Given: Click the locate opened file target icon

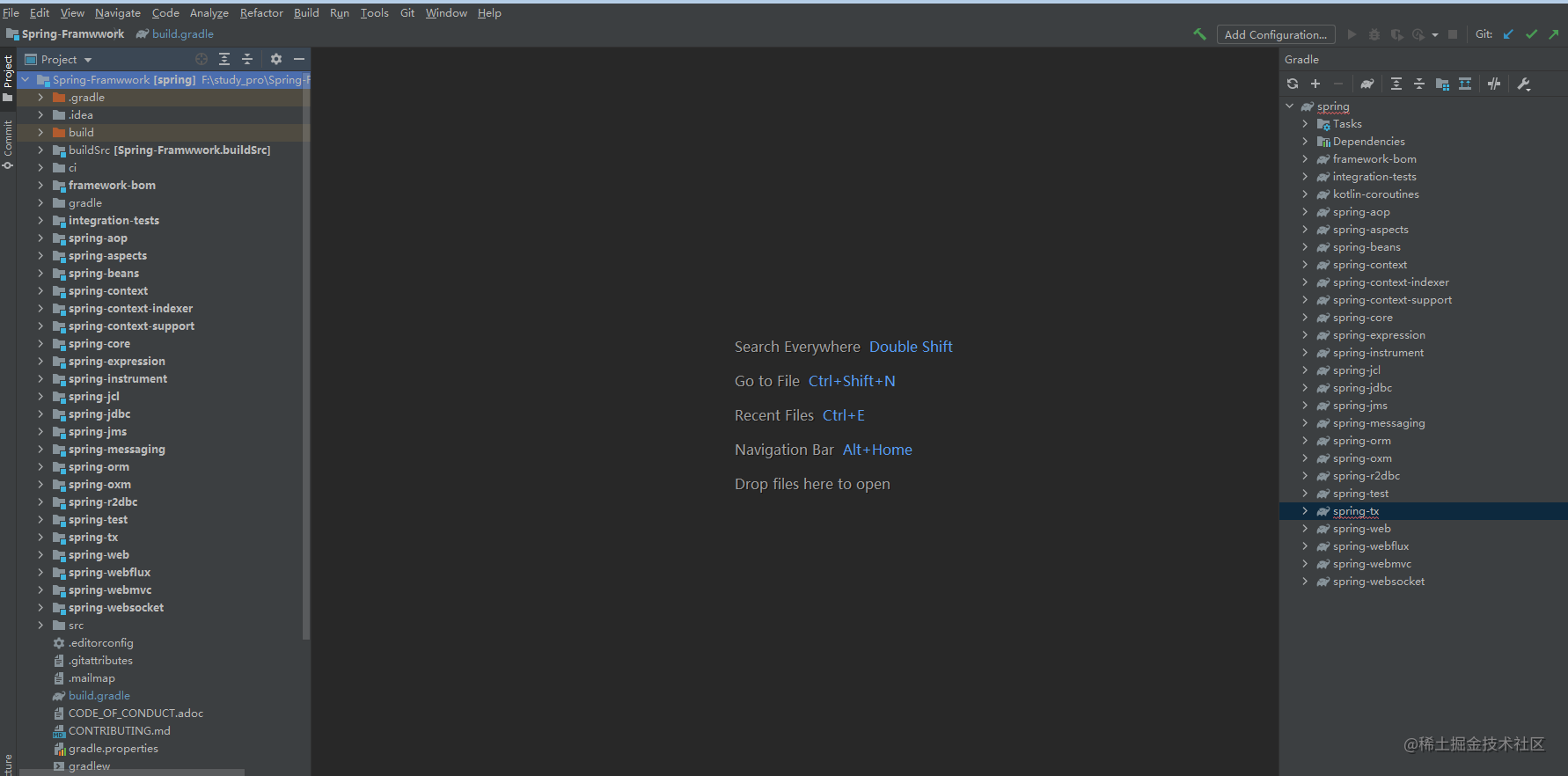Looking at the screenshot, I should pyautogui.click(x=201, y=59).
